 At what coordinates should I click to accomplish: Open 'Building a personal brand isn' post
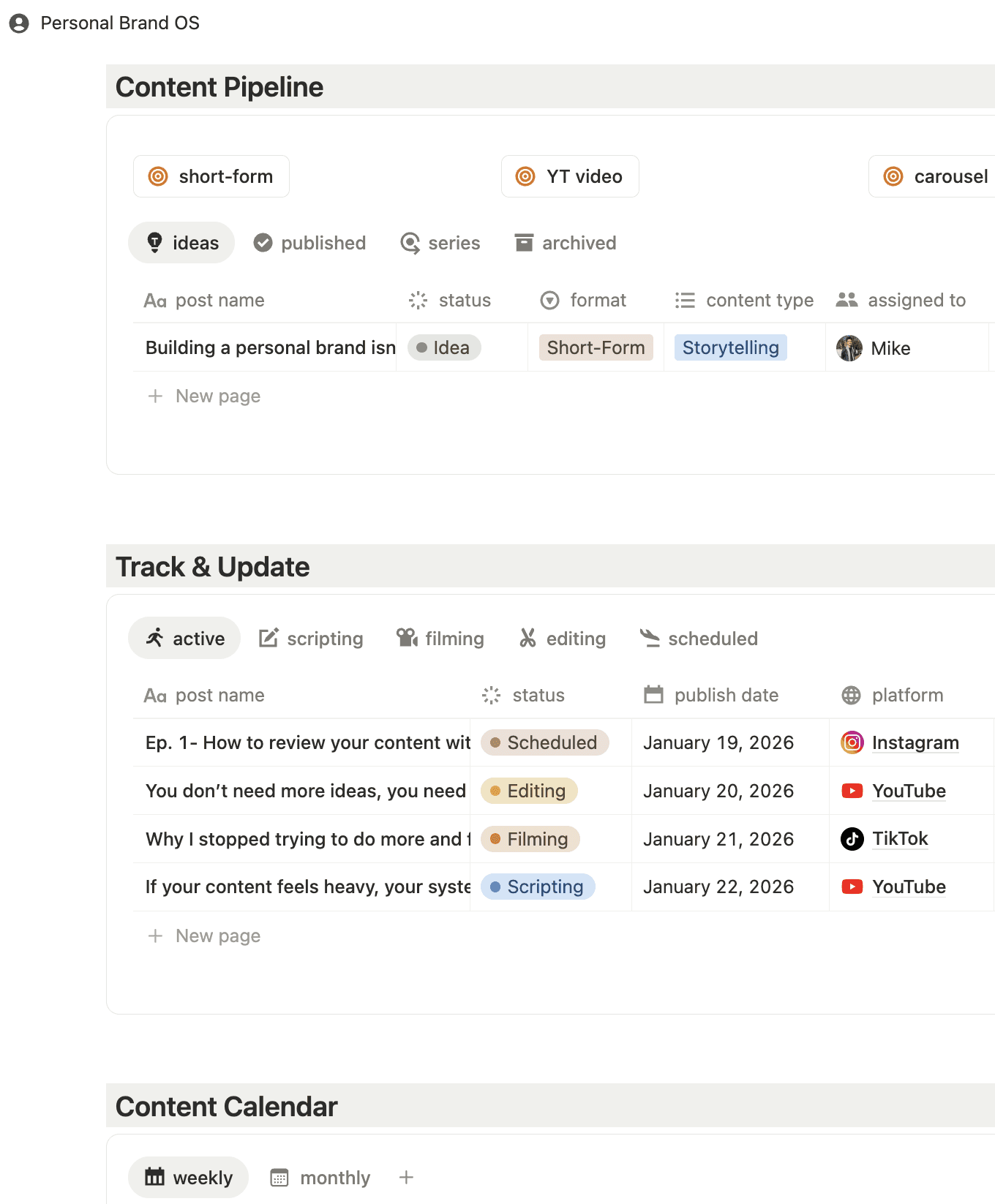271,347
